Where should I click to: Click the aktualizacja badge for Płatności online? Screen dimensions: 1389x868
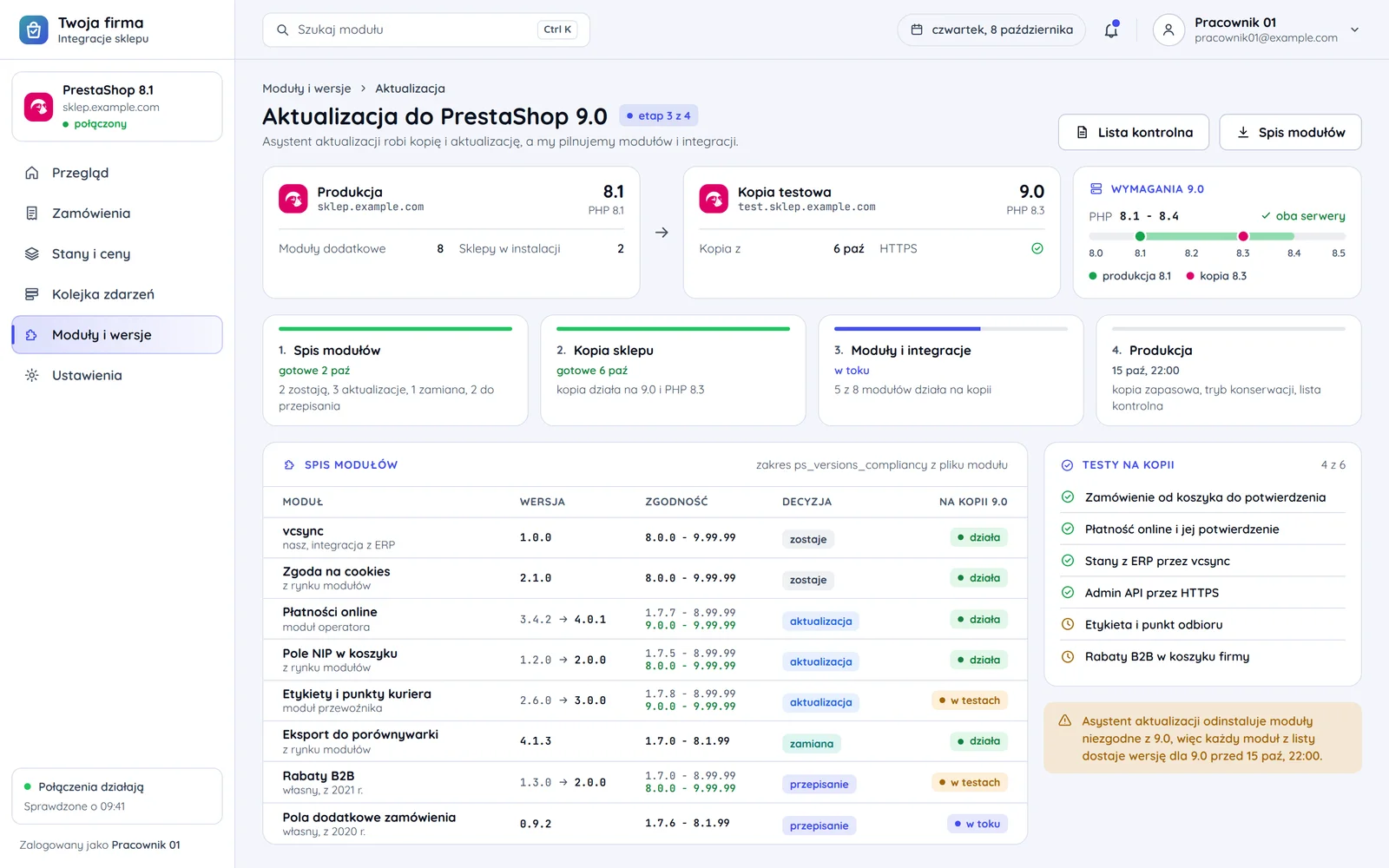pos(820,621)
